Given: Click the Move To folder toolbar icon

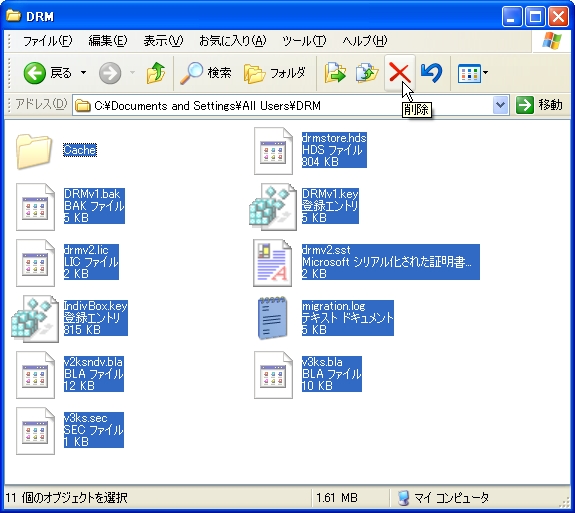Looking at the screenshot, I should pyautogui.click(x=335, y=73).
